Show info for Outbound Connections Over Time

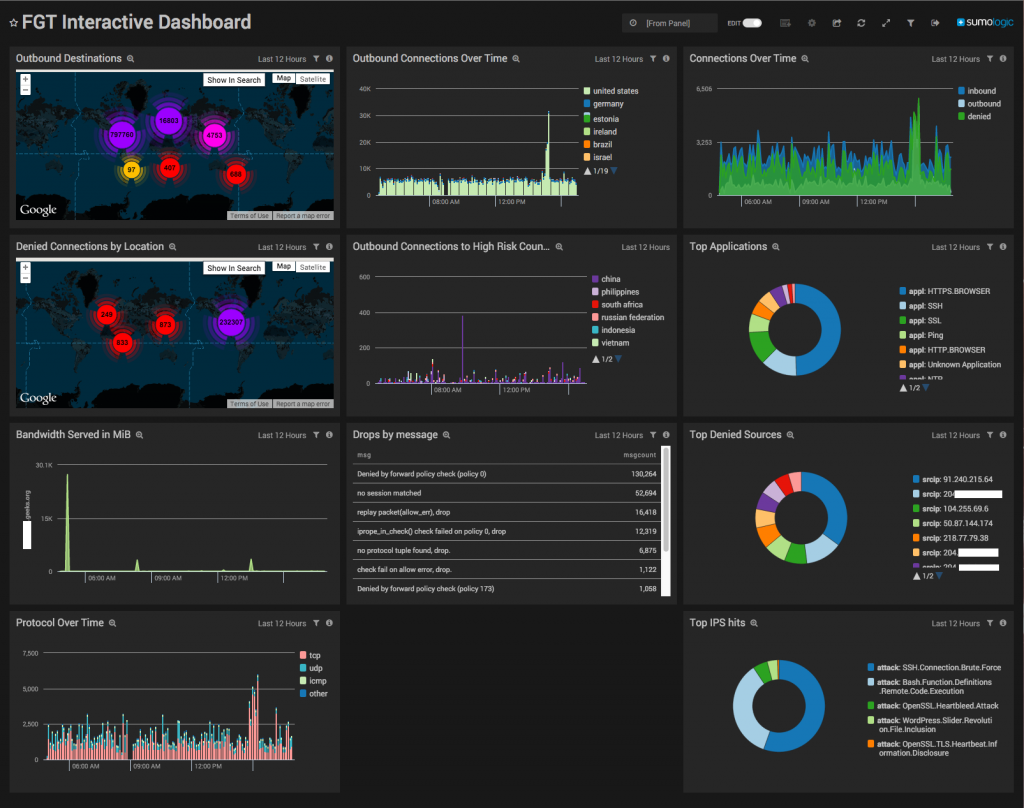pyautogui.click(x=666, y=59)
